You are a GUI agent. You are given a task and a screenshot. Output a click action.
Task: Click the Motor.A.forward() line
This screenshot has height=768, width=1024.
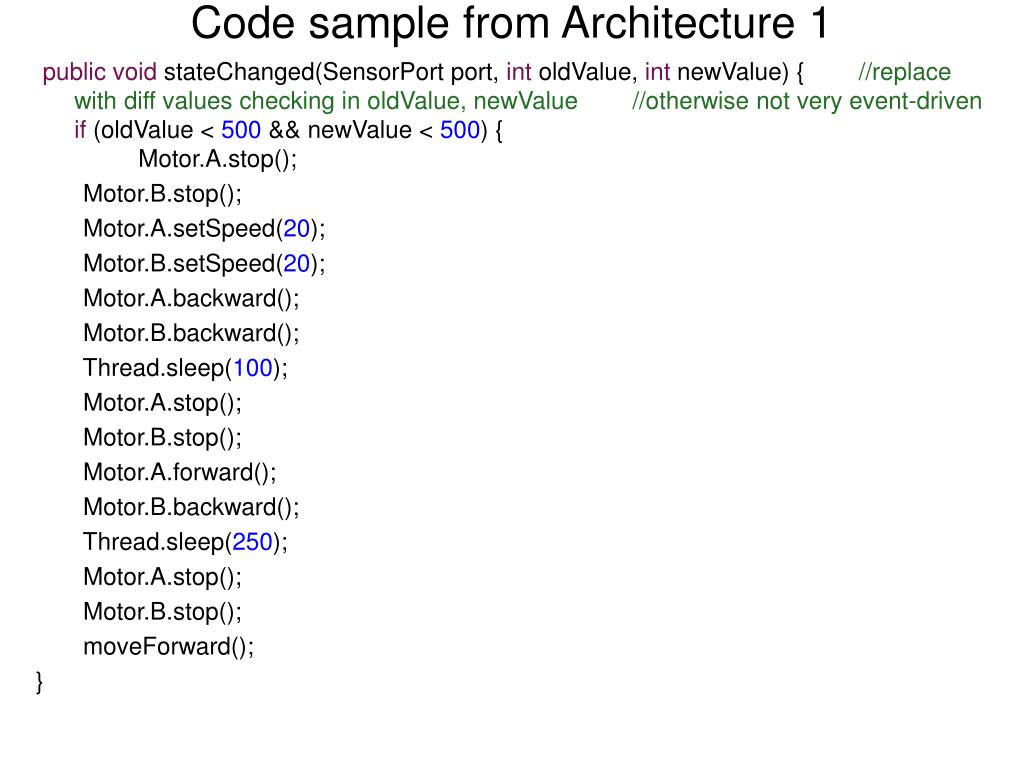point(180,472)
